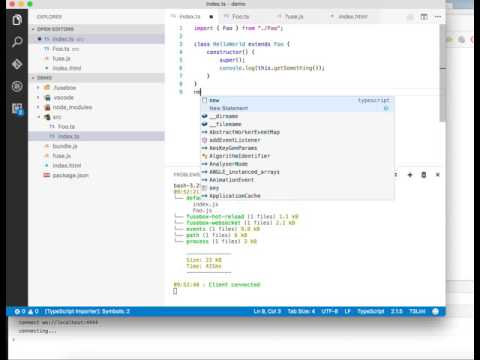Click the info icon on New Statement suggestion
Screen dimensions: 480x360
[x=386, y=108]
